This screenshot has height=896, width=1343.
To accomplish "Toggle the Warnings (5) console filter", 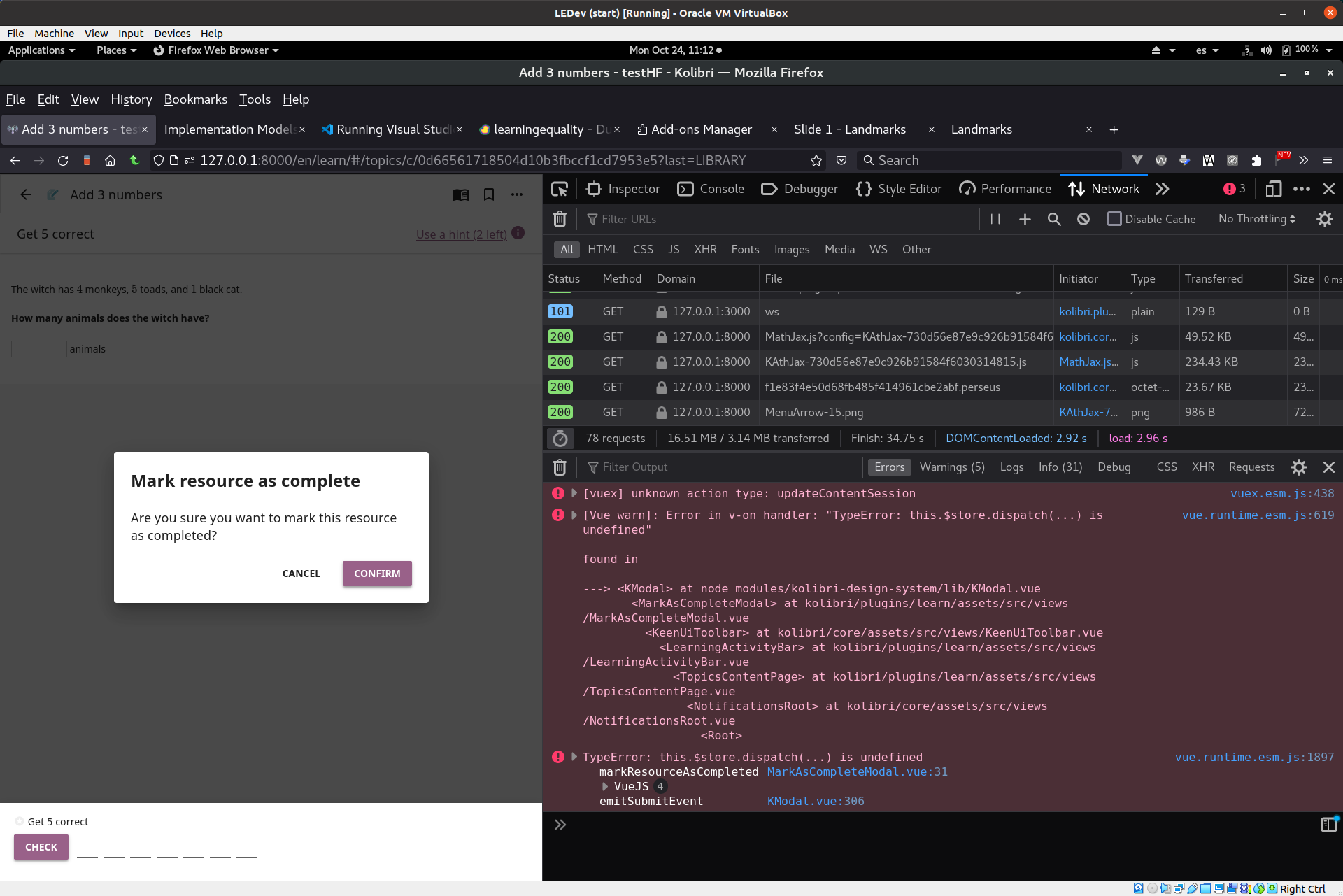I will 951,467.
